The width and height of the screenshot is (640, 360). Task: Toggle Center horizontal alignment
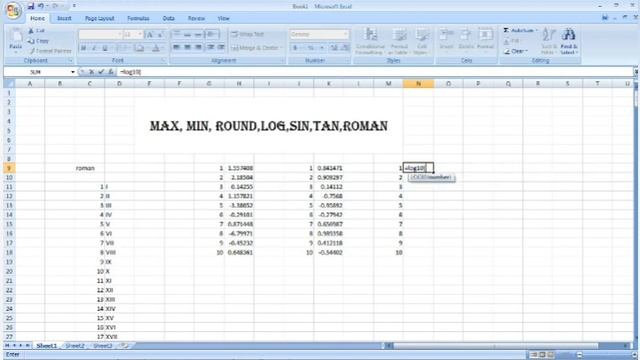(187, 48)
